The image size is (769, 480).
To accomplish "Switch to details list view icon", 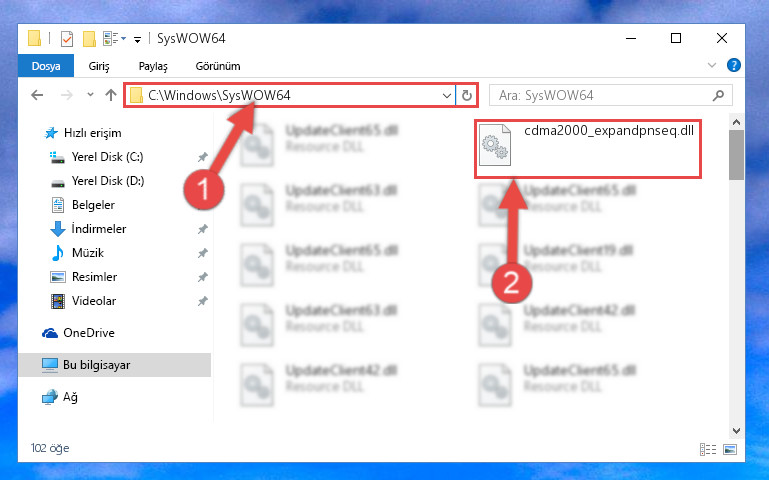I will pos(708,449).
